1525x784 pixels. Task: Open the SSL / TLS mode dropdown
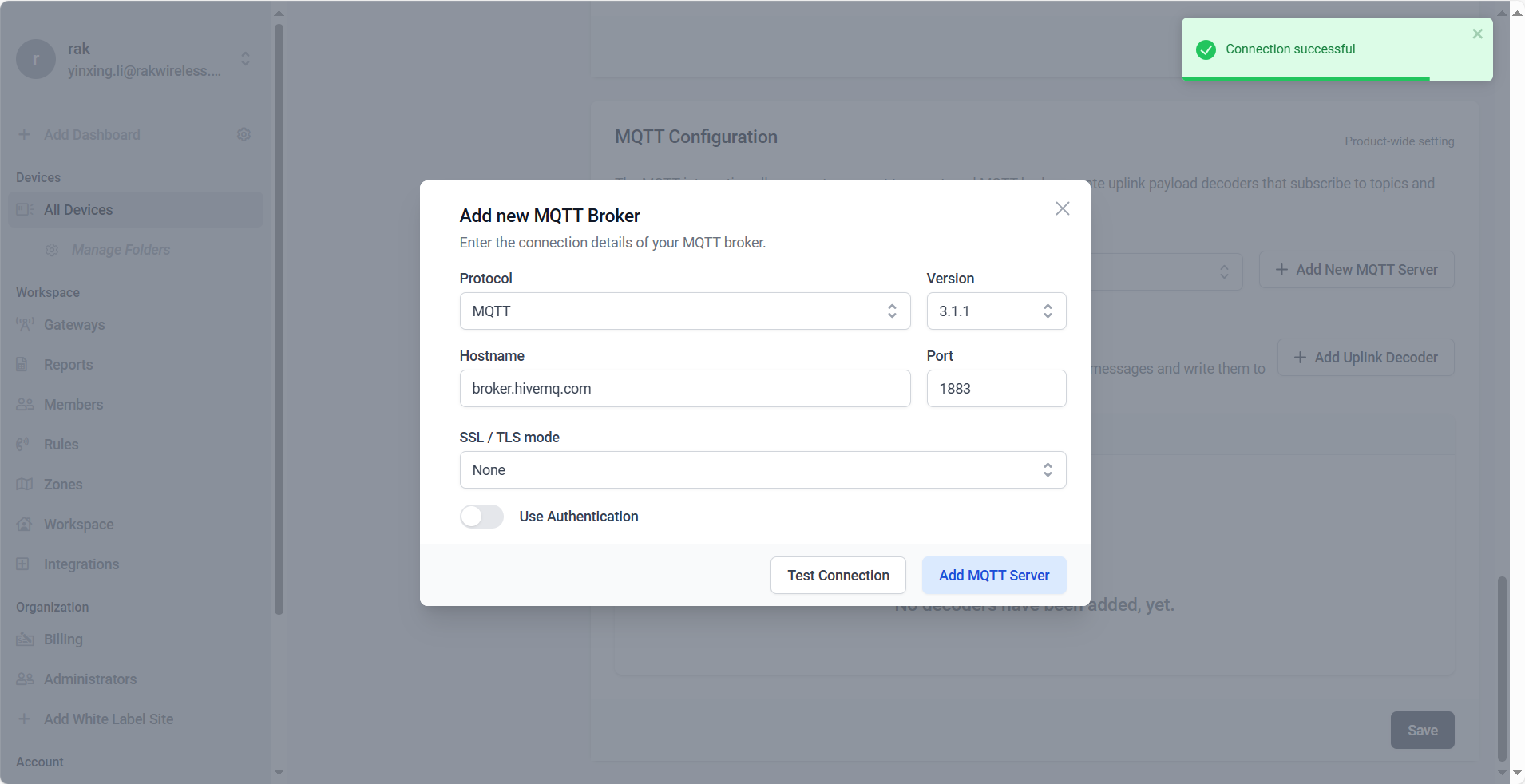(762, 470)
